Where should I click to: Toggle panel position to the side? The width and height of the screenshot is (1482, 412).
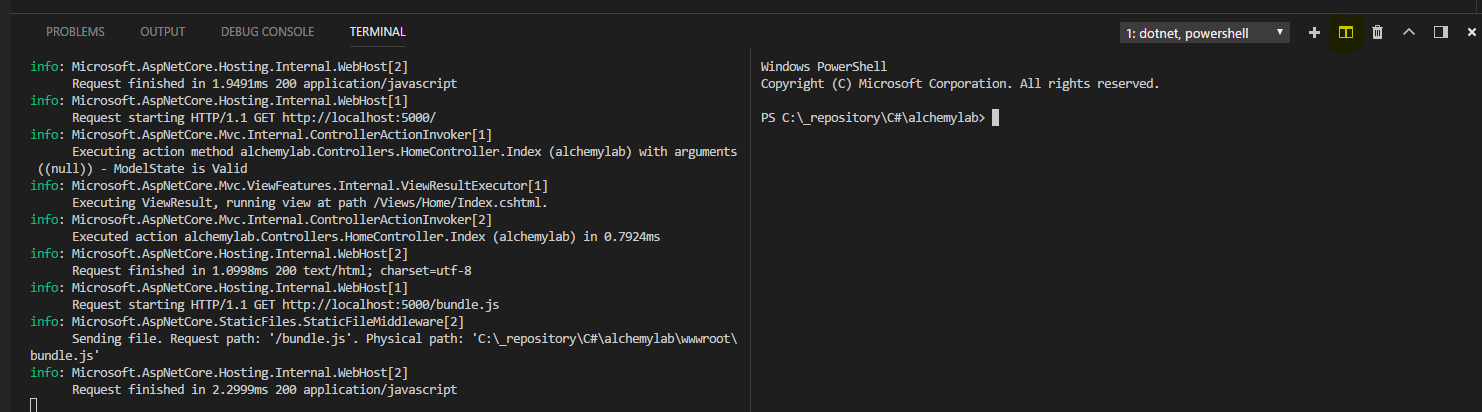point(1440,32)
